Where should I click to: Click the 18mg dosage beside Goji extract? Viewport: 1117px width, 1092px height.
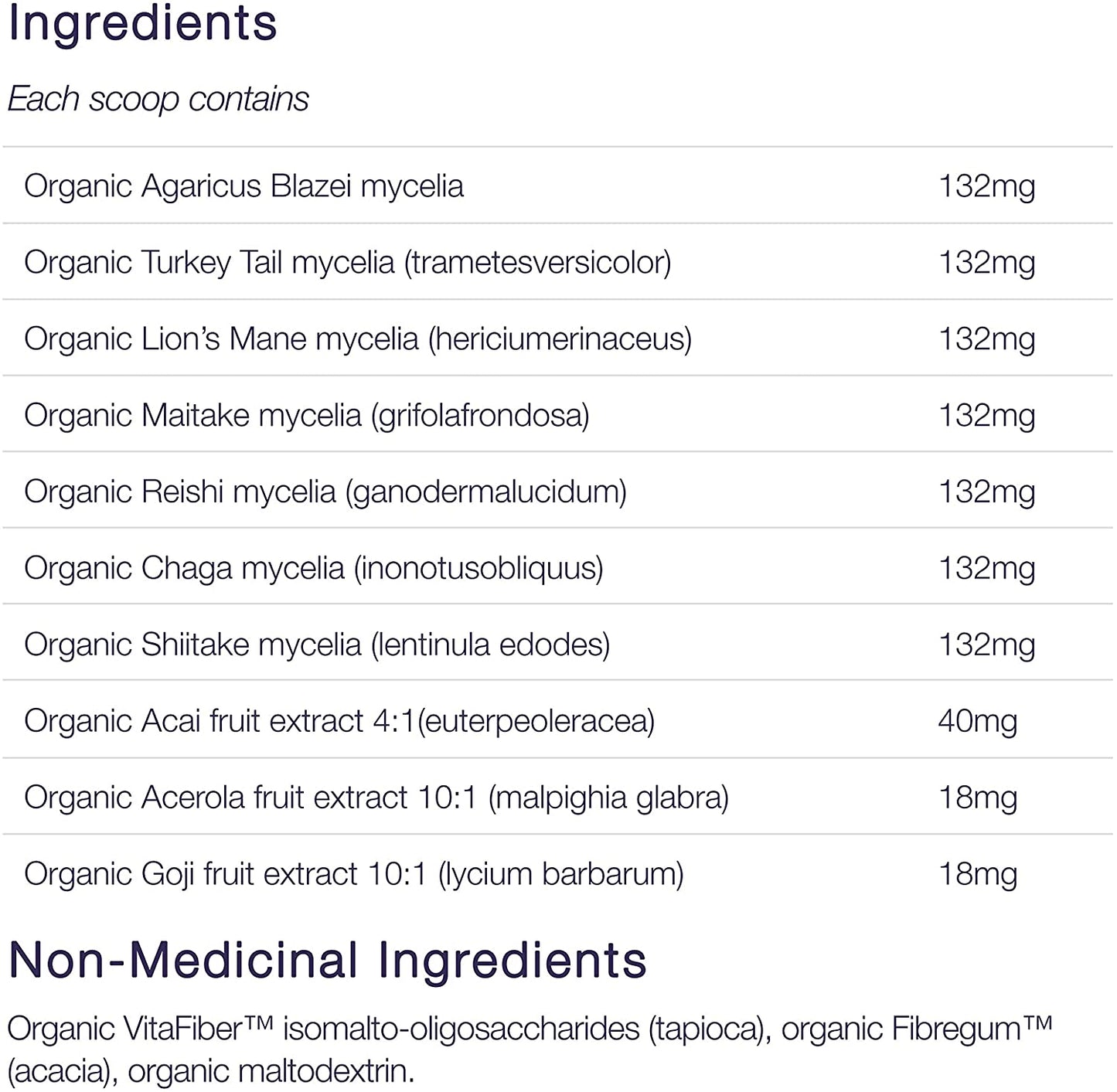coord(977,875)
